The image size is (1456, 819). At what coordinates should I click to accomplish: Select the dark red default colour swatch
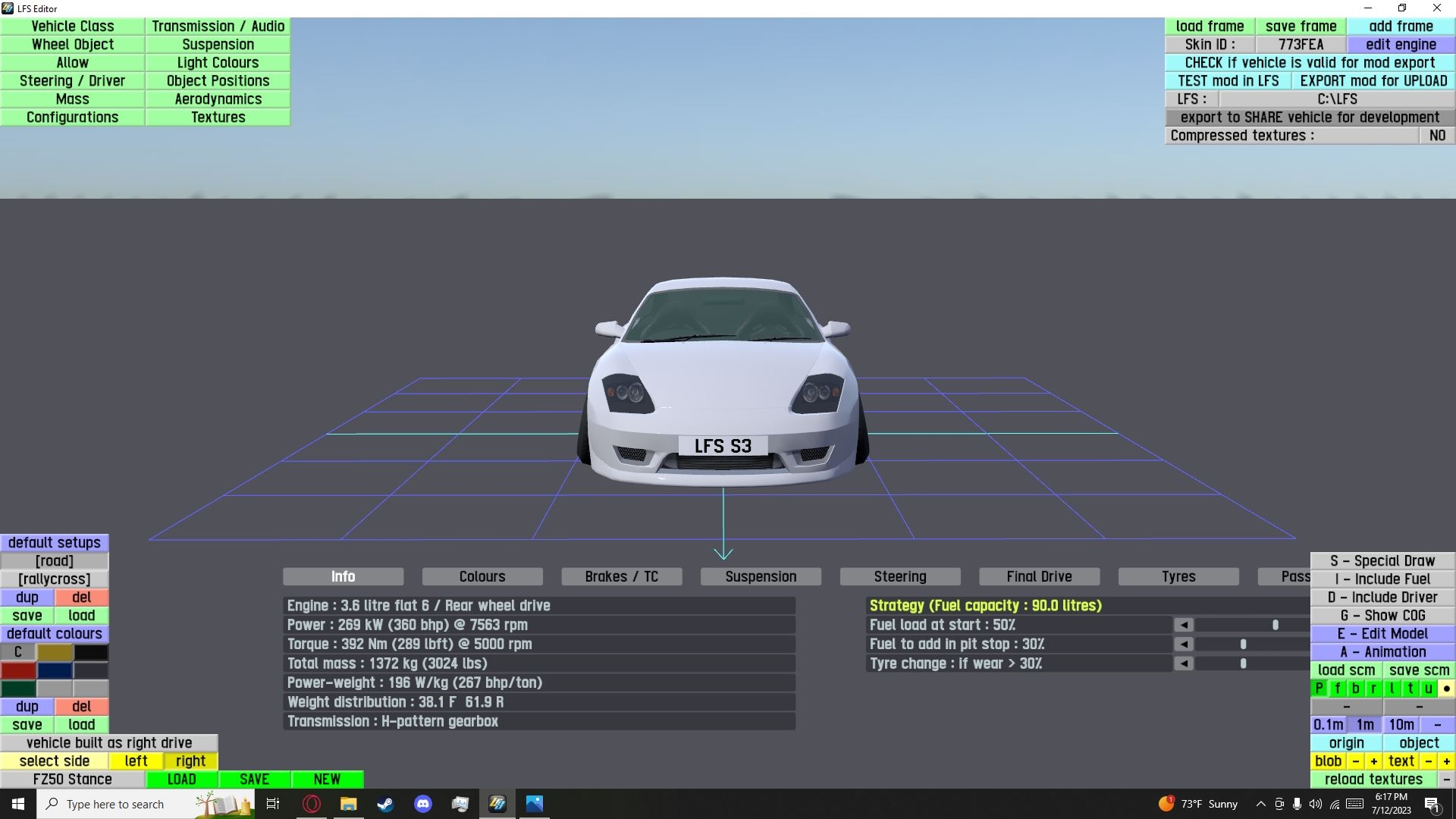[18, 670]
